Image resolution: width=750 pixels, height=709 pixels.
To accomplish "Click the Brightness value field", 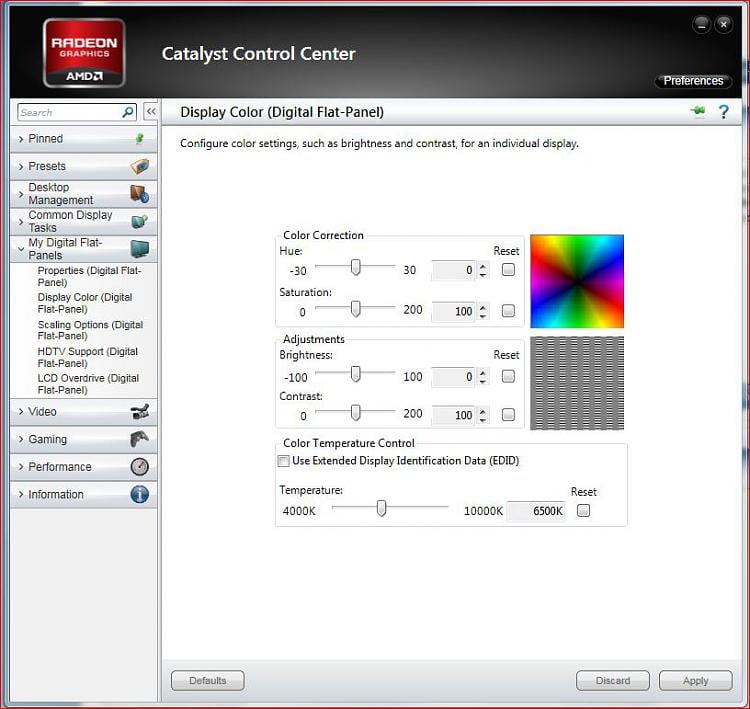I will [x=454, y=377].
